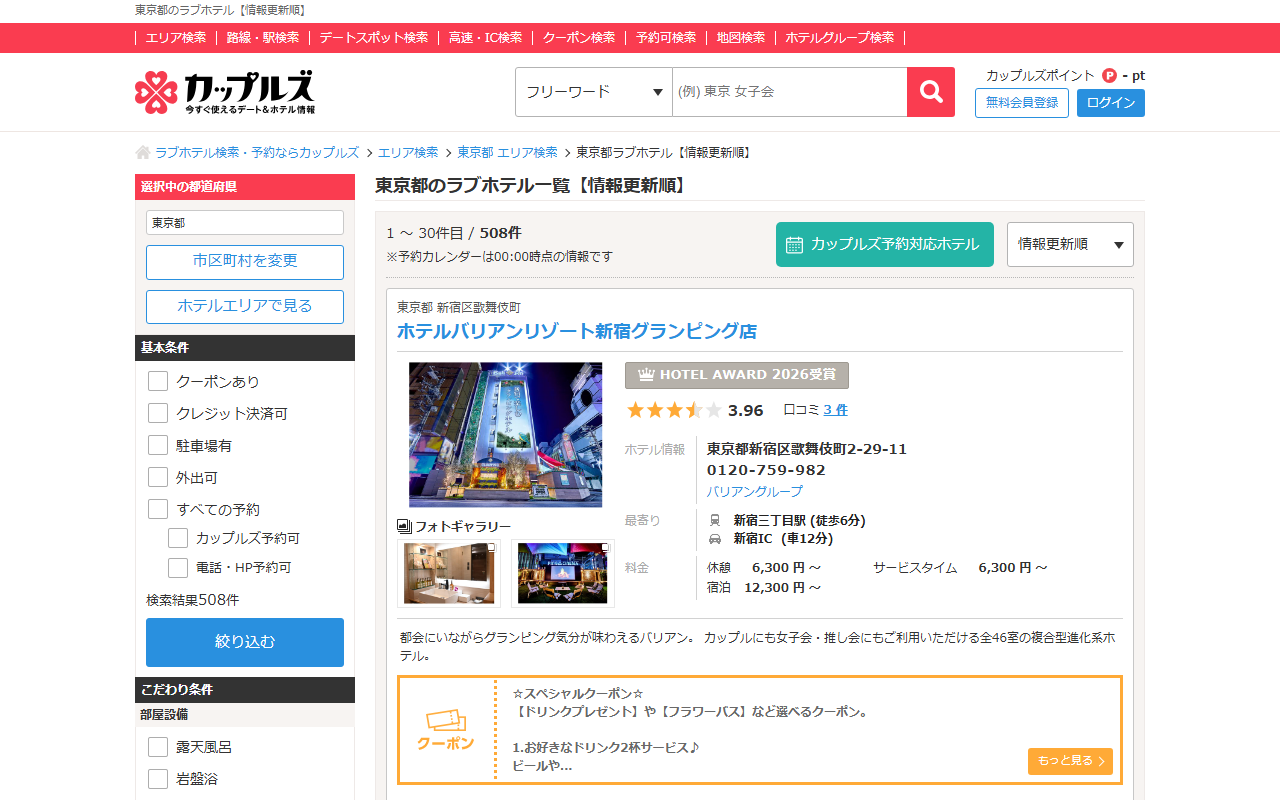The image size is (1280, 800).
Task: Open 地図検索 menu item
Action: pyautogui.click(x=741, y=38)
